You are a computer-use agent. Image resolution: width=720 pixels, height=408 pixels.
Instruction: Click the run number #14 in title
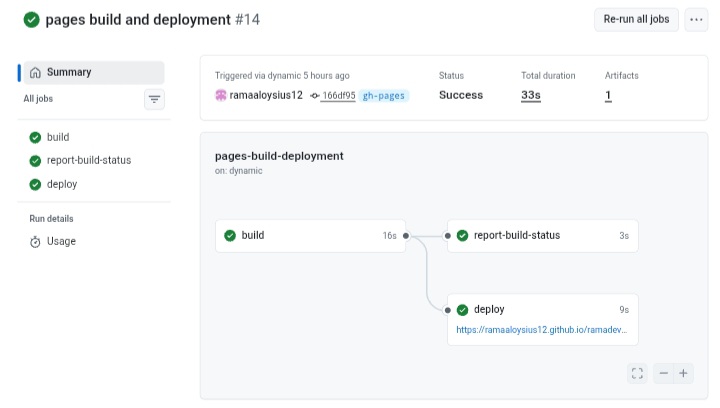tap(248, 20)
